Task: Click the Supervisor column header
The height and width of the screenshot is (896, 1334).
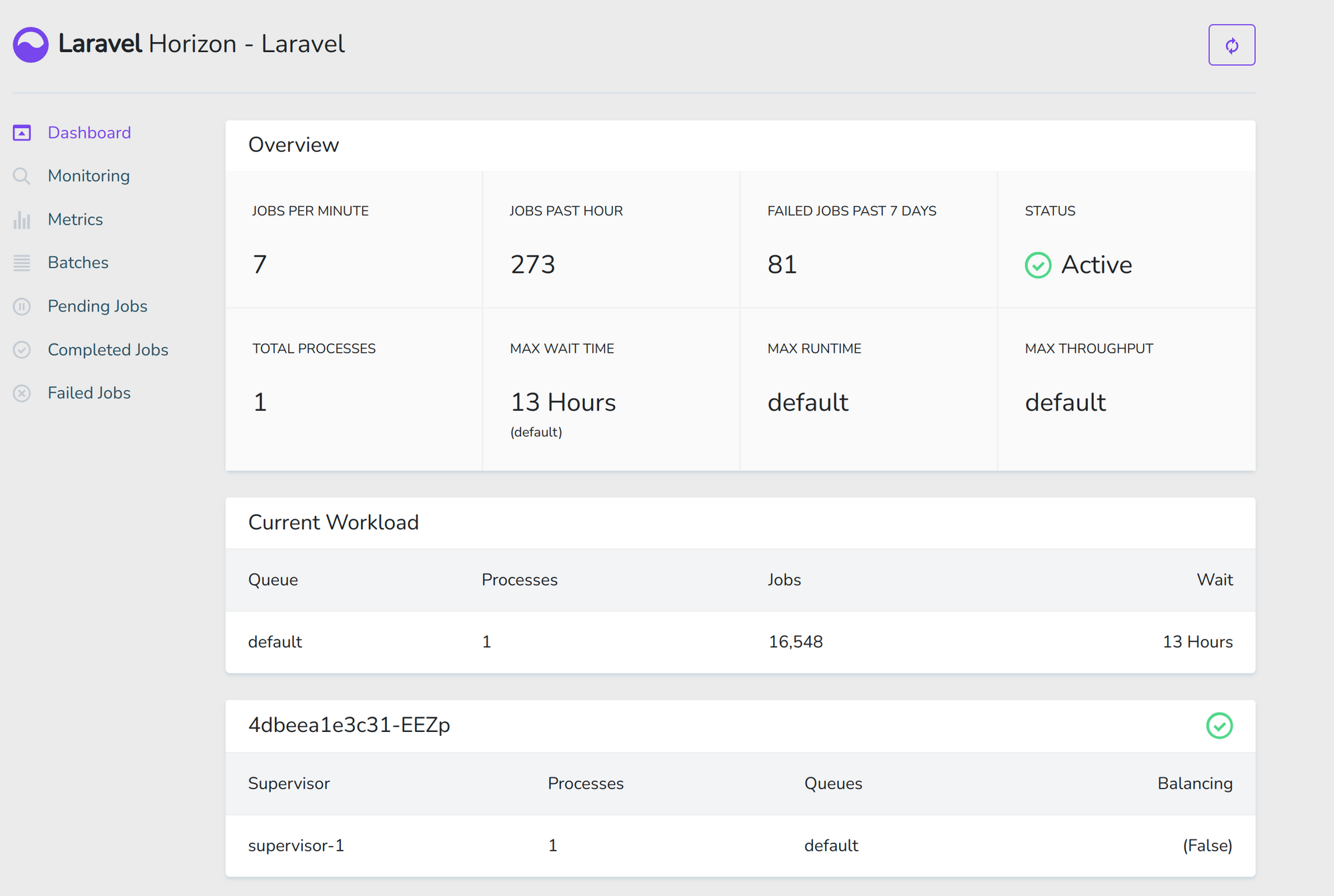Action: point(289,783)
